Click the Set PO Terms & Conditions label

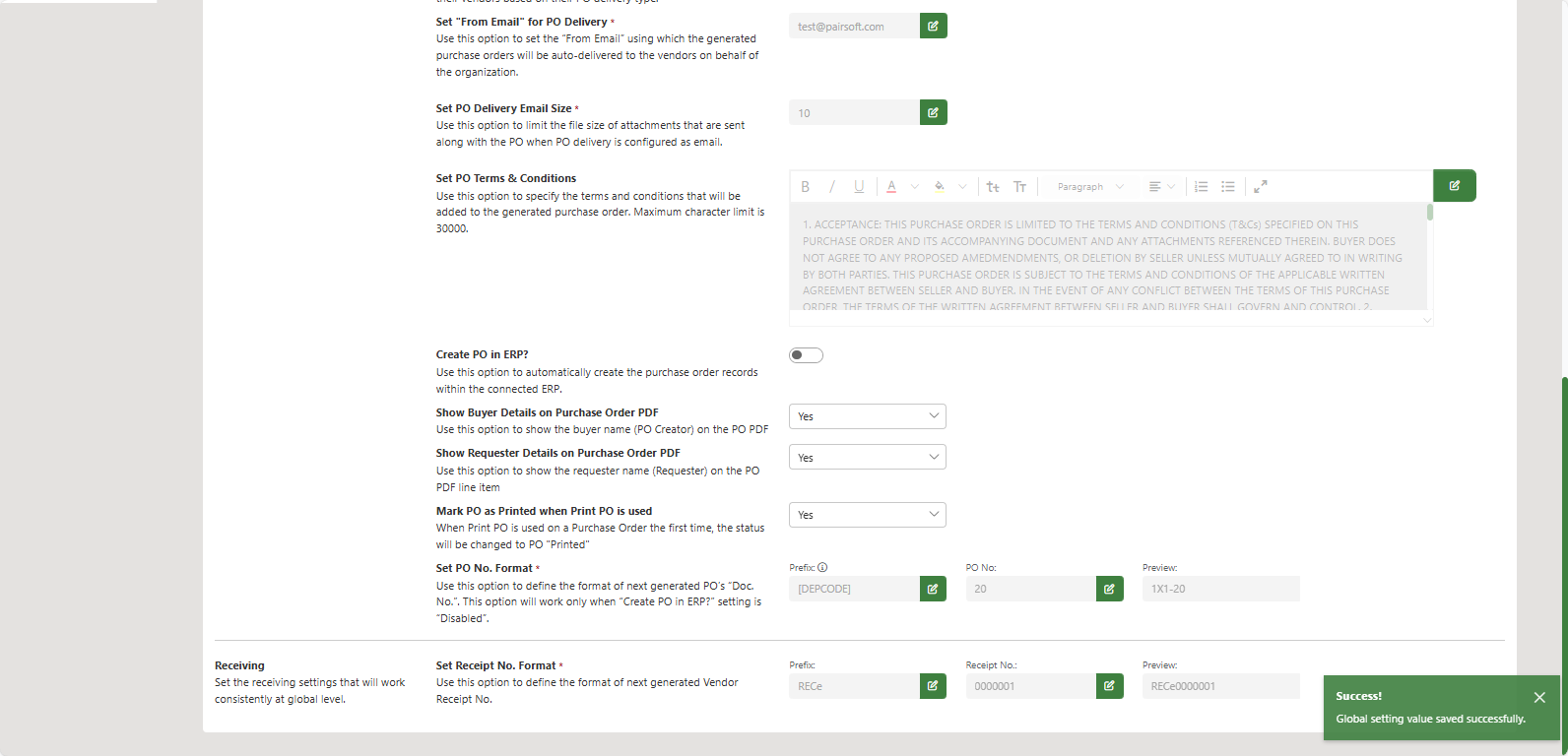pos(506,178)
